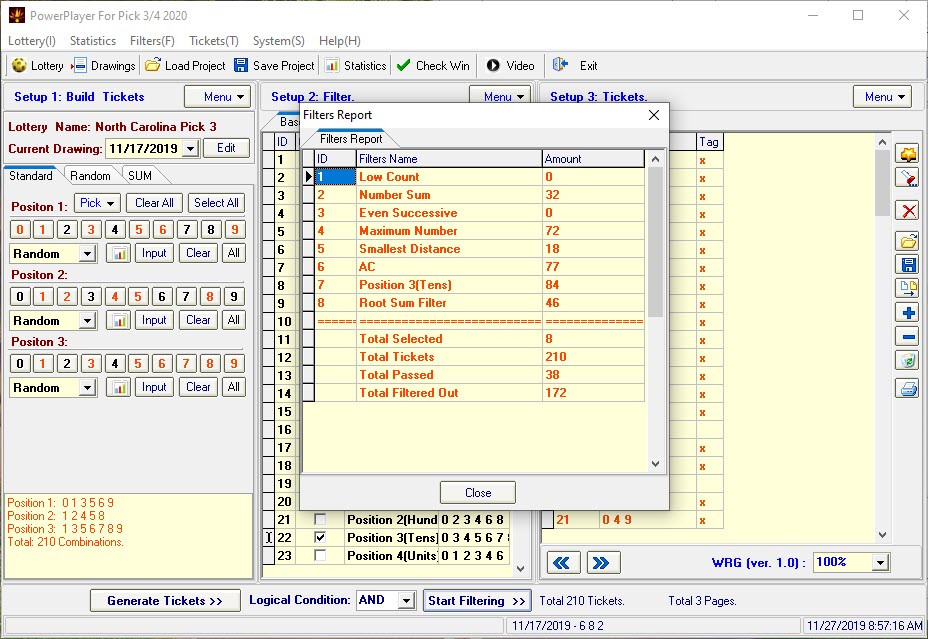
Task: Close the Filters Report dialog
Action: [x=477, y=492]
